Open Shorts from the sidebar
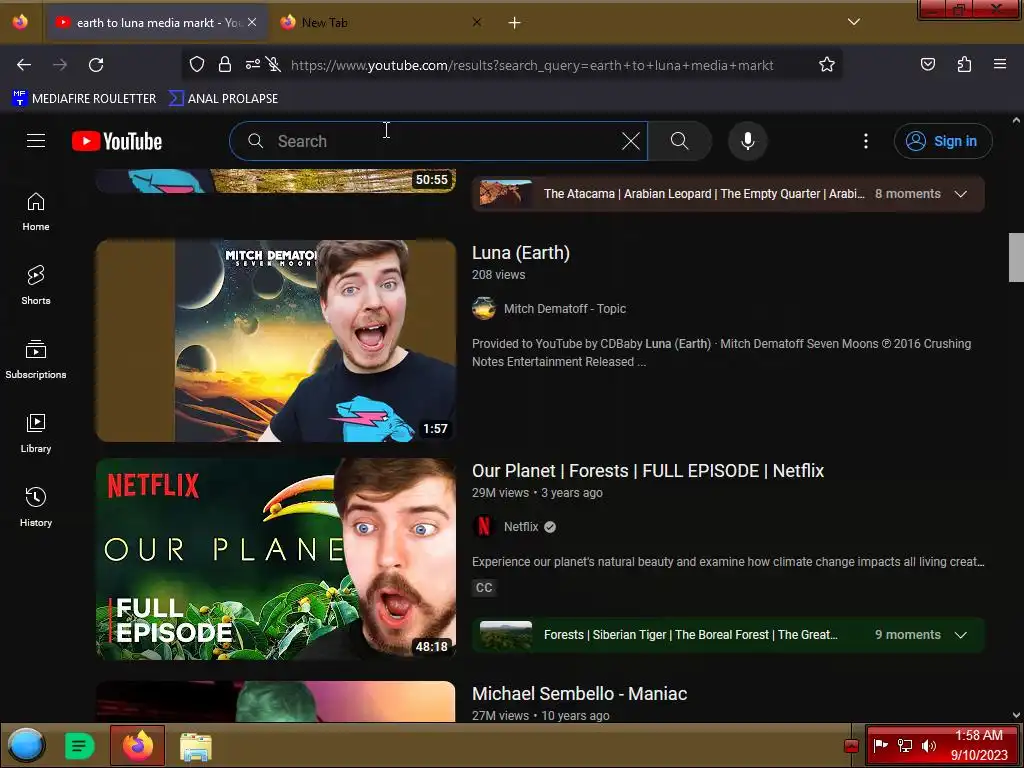The image size is (1024, 768). tap(36, 285)
